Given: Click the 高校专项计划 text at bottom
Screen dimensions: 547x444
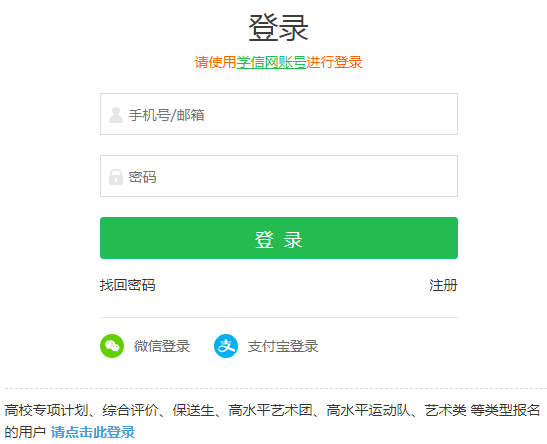Looking at the screenshot, I should point(46,410).
